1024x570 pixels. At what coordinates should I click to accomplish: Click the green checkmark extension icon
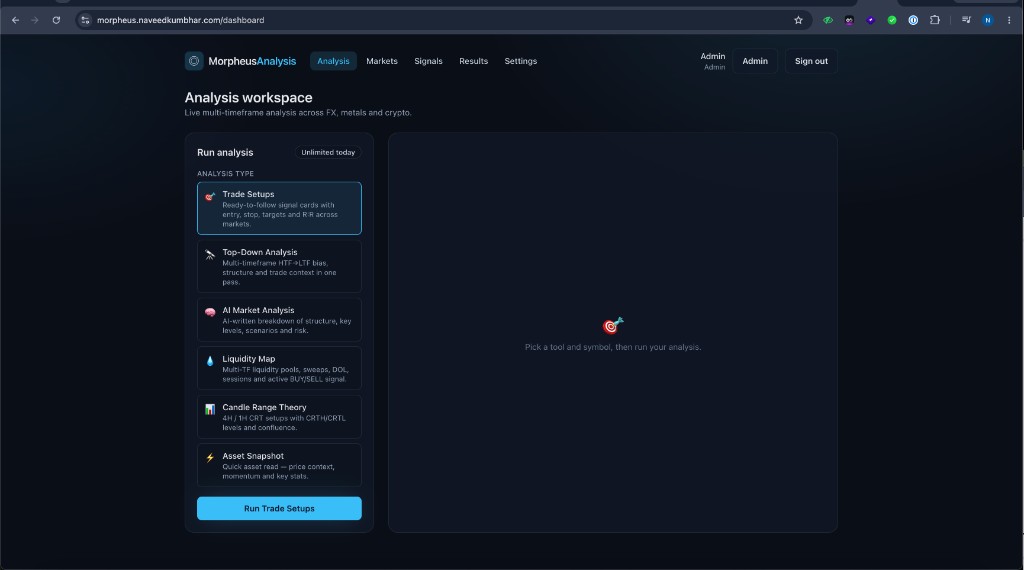coord(891,20)
